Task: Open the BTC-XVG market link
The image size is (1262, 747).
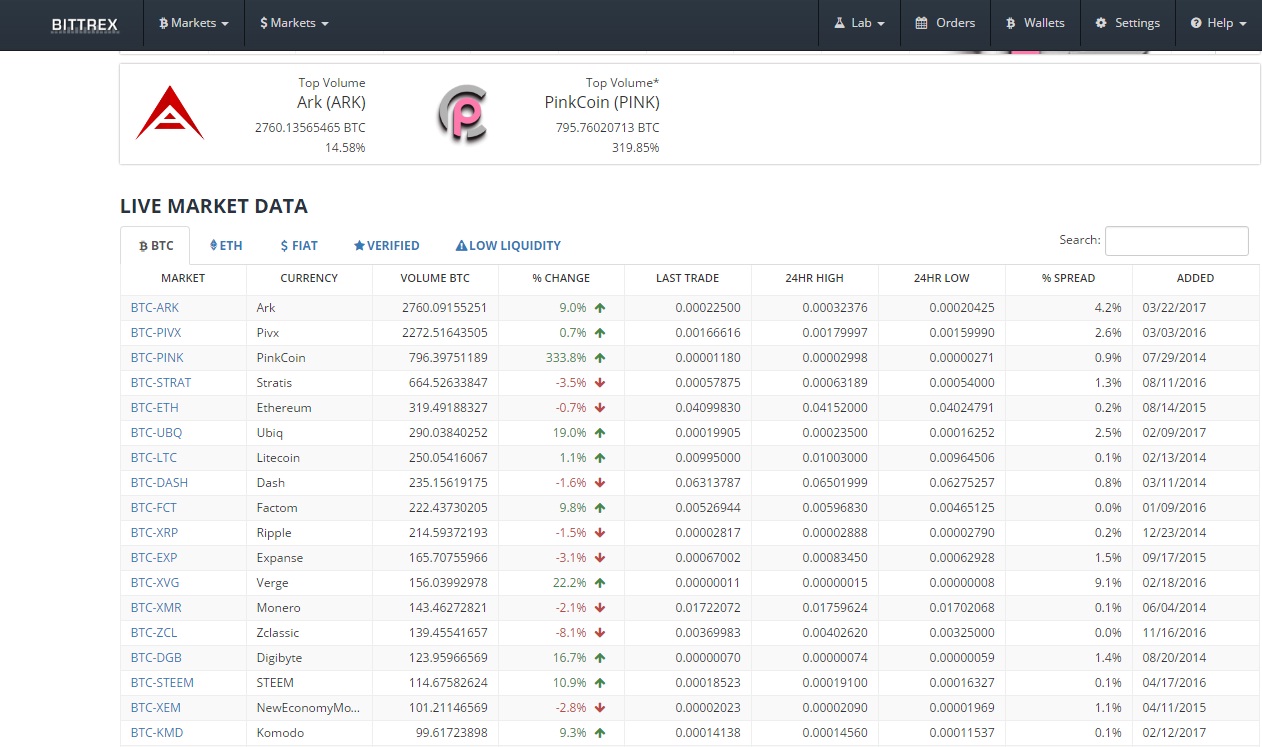Action: pyautogui.click(x=155, y=583)
